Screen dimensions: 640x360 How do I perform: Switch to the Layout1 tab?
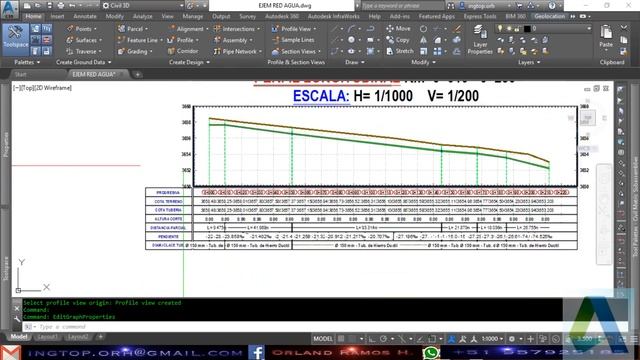(x=47, y=337)
